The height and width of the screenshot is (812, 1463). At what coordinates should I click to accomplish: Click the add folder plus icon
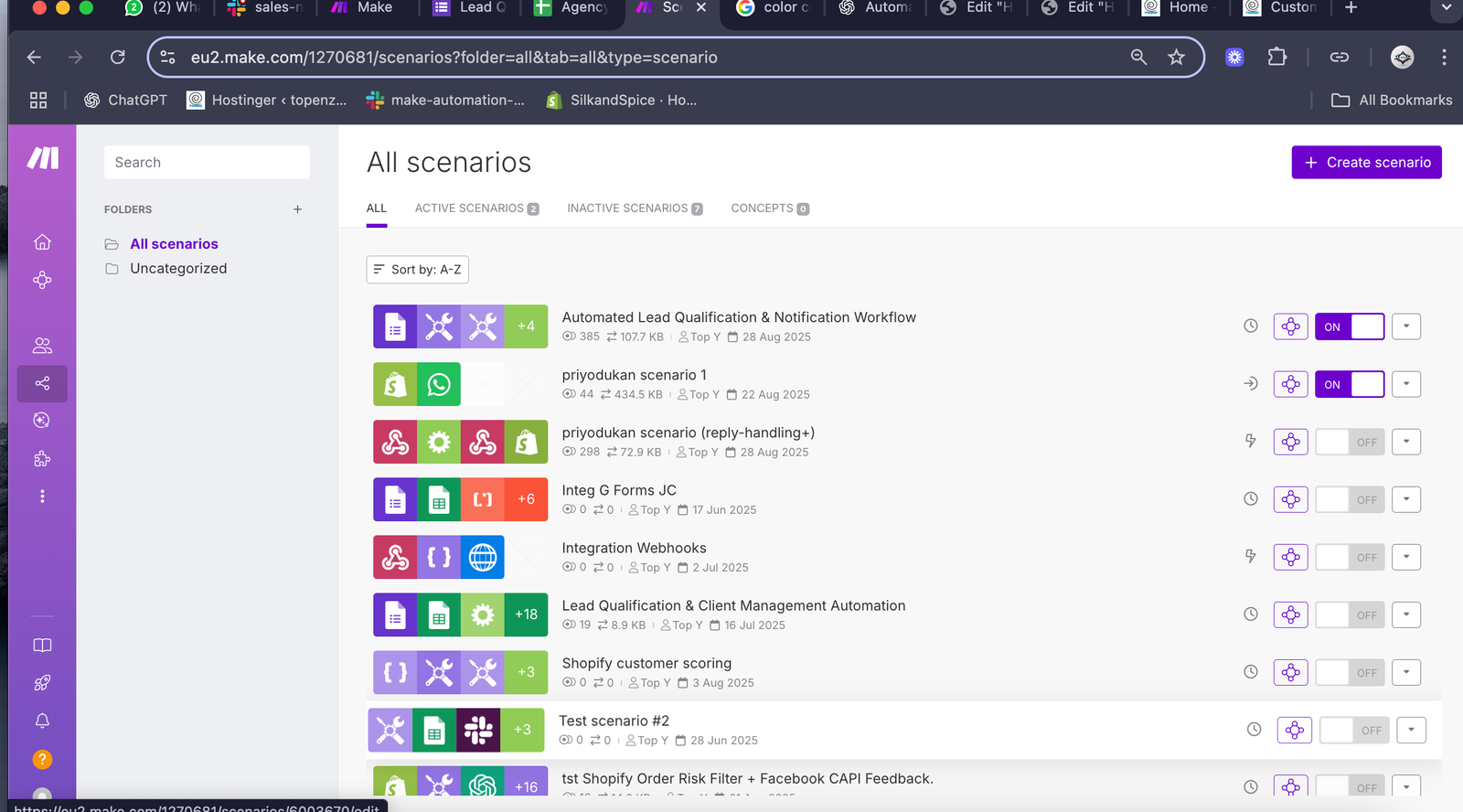click(297, 209)
